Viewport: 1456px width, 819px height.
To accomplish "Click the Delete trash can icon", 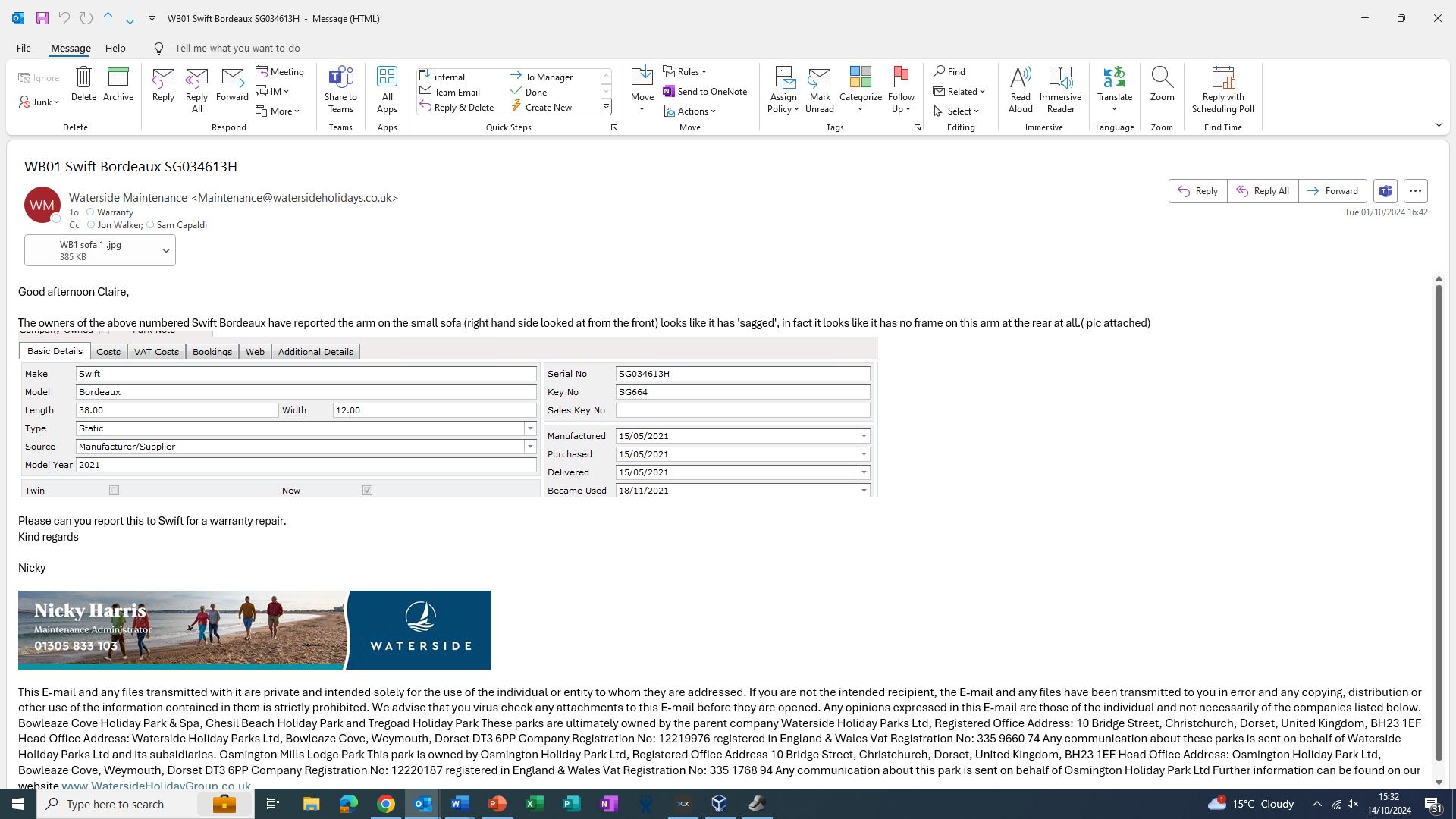I will pos(83,77).
